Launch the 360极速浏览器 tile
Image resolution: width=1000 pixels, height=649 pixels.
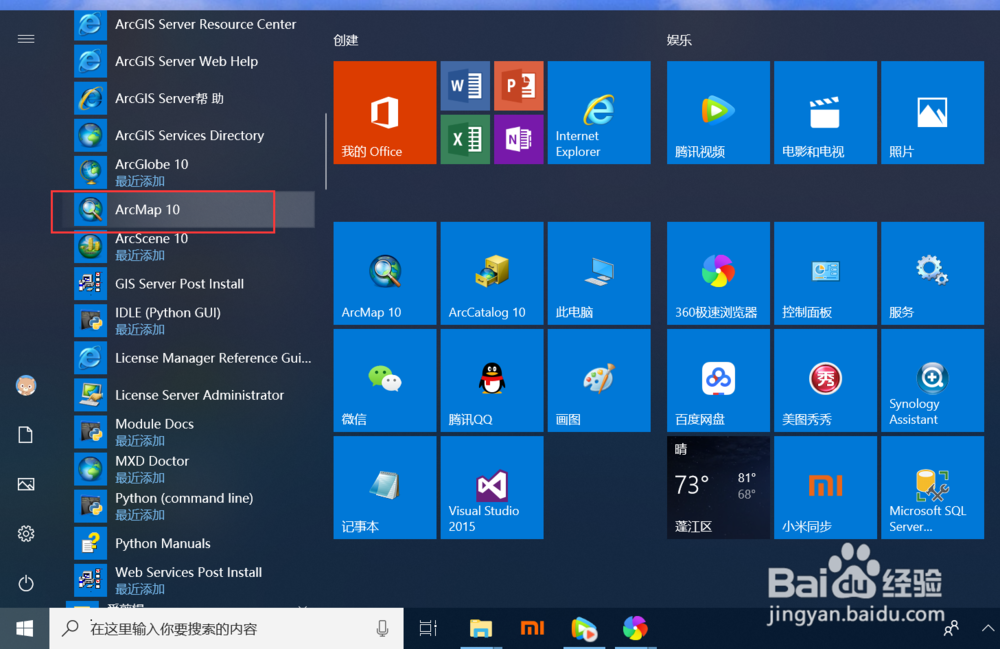tap(718, 273)
